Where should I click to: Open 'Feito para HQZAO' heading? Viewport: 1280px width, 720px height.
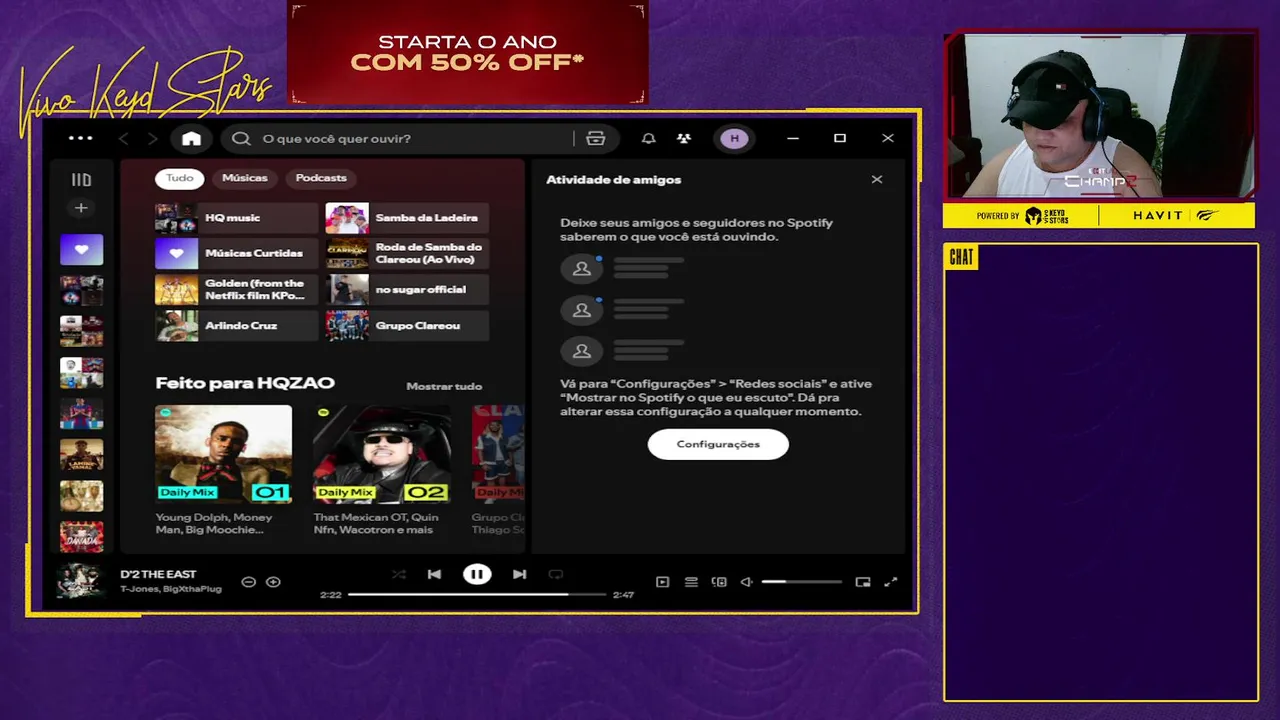click(x=245, y=383)
